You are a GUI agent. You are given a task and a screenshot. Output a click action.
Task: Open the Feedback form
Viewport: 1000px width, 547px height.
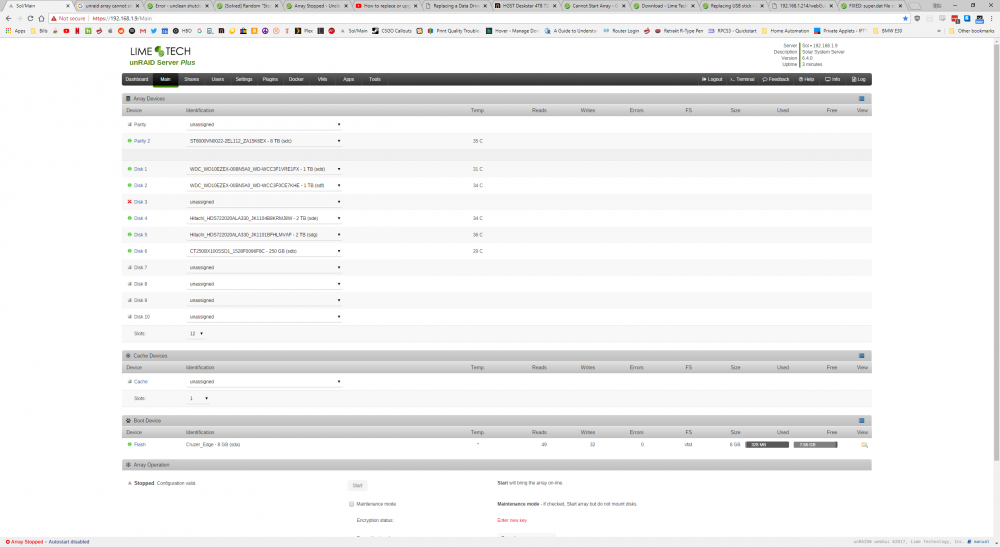(776, 80)
